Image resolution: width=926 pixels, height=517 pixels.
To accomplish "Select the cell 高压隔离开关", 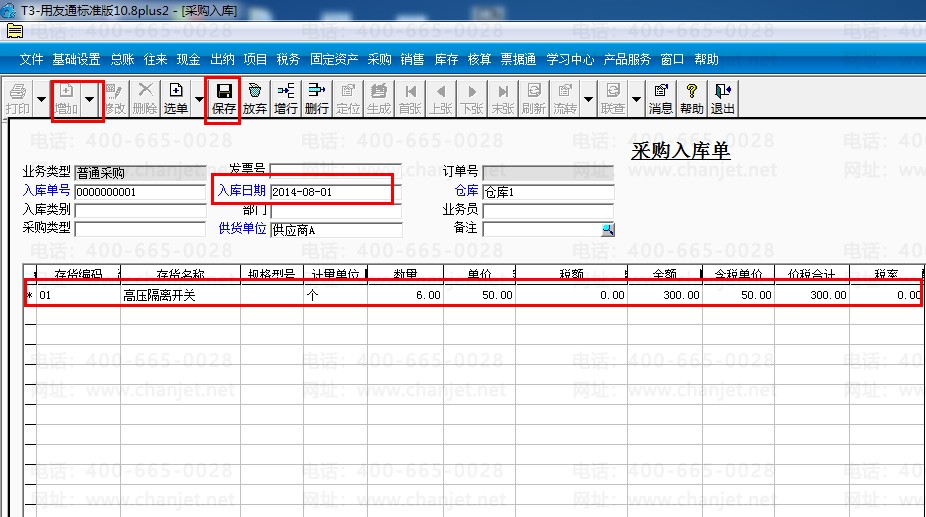I will 181,295.
